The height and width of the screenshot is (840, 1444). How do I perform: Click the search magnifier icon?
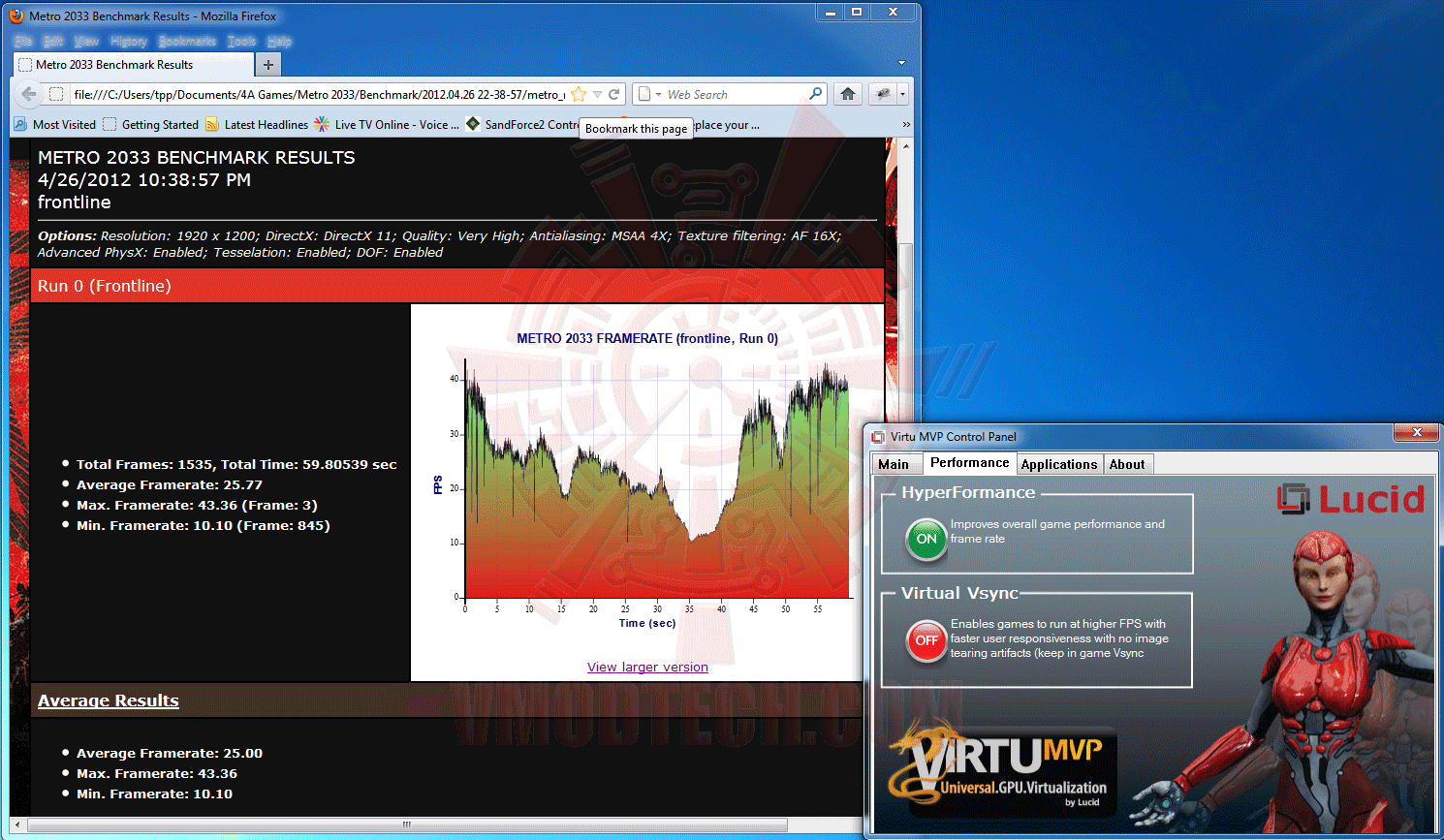coord(816,94)
